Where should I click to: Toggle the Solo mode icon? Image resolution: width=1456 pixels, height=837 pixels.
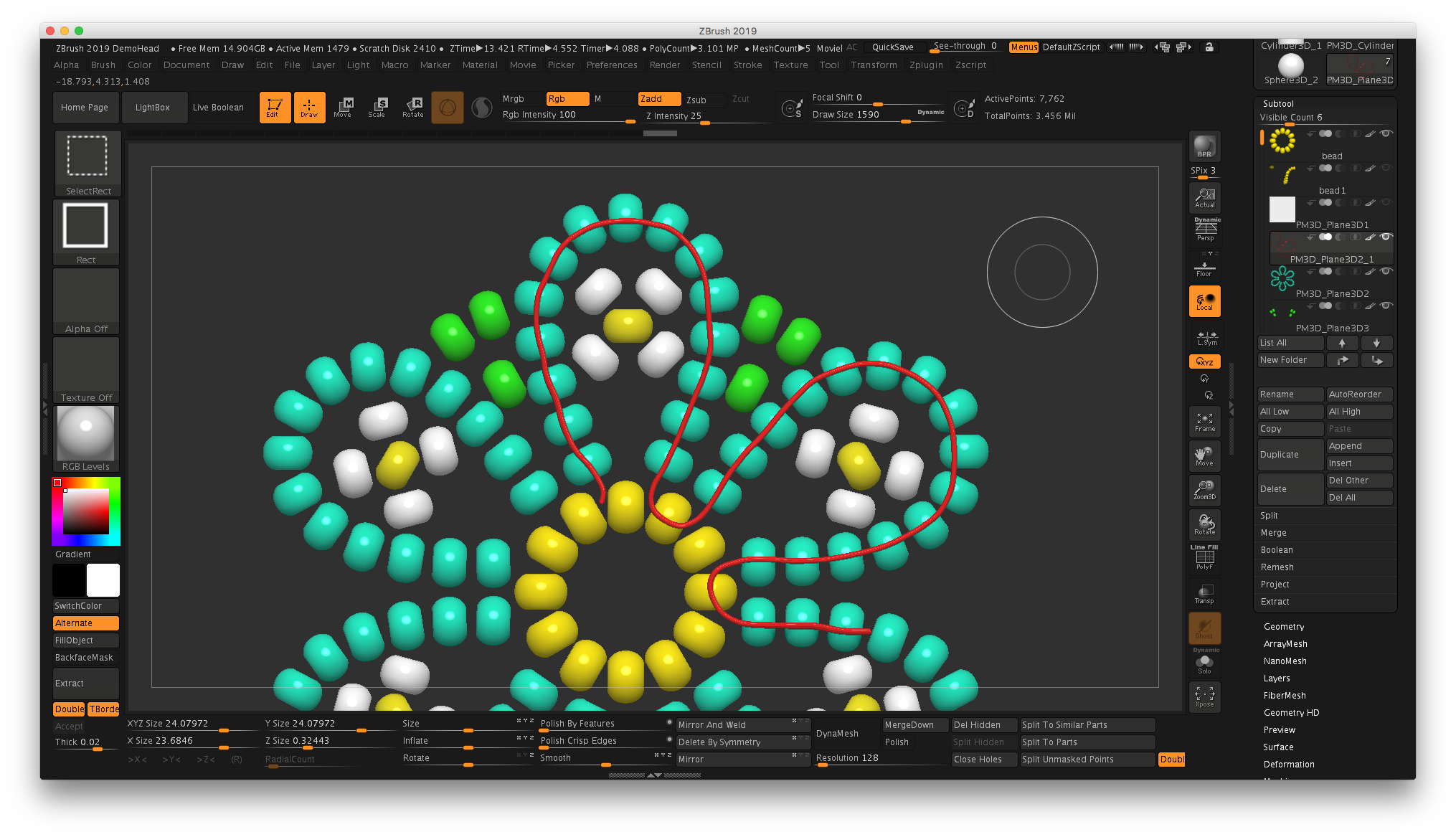1204,661
